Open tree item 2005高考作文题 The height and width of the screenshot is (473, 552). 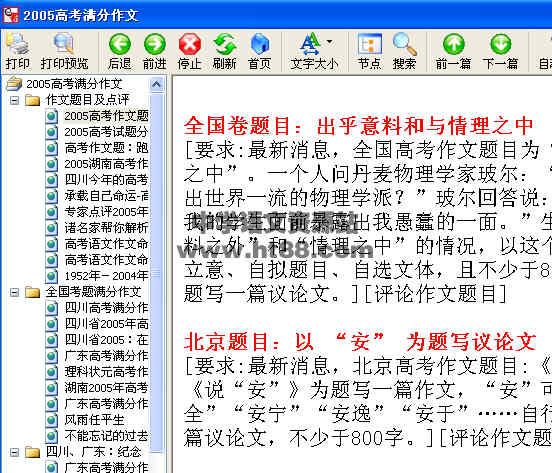pyautogui.click(x=106, y=116)
